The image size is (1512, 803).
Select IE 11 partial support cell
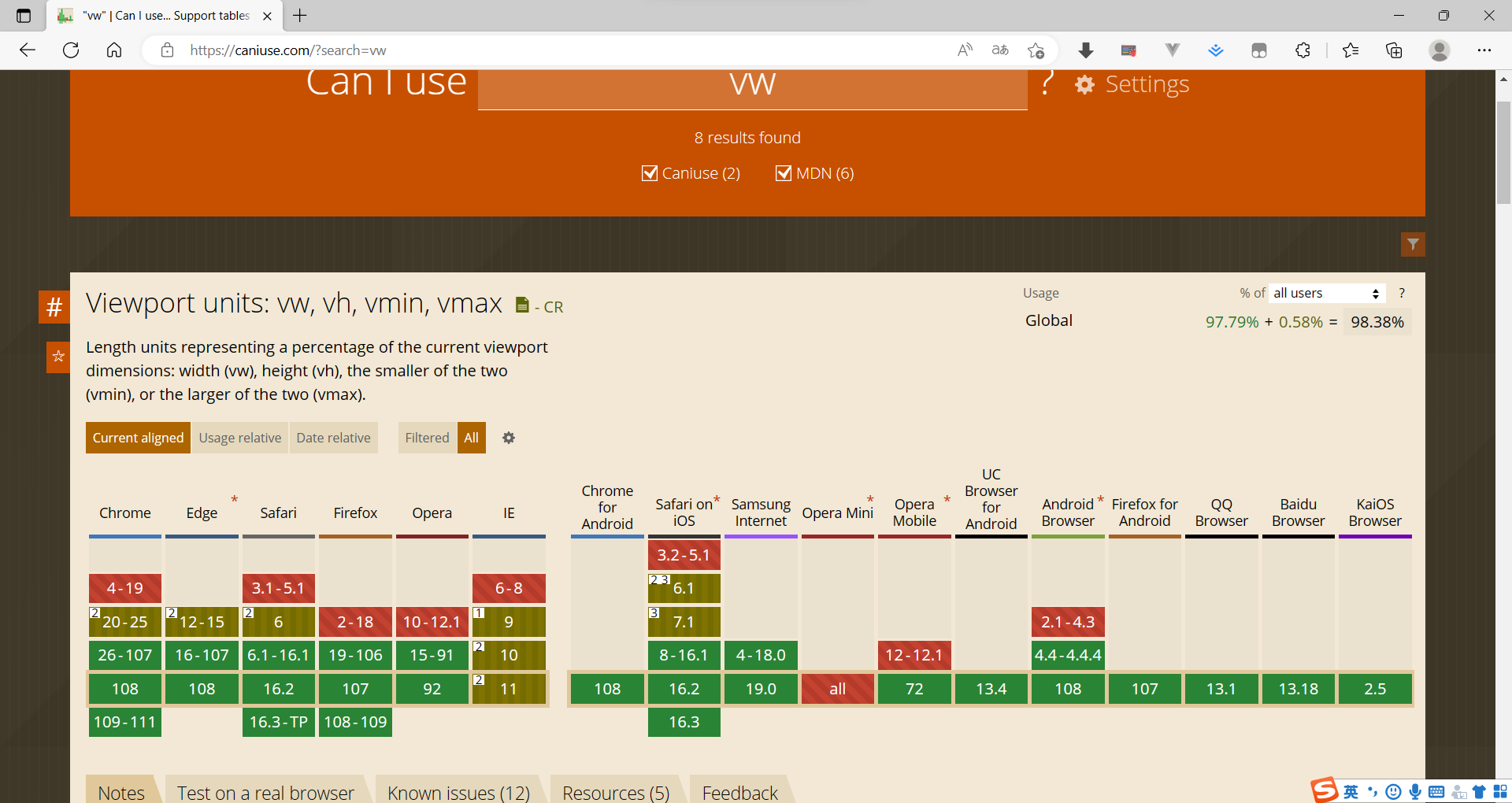click(x=509, y=689)
